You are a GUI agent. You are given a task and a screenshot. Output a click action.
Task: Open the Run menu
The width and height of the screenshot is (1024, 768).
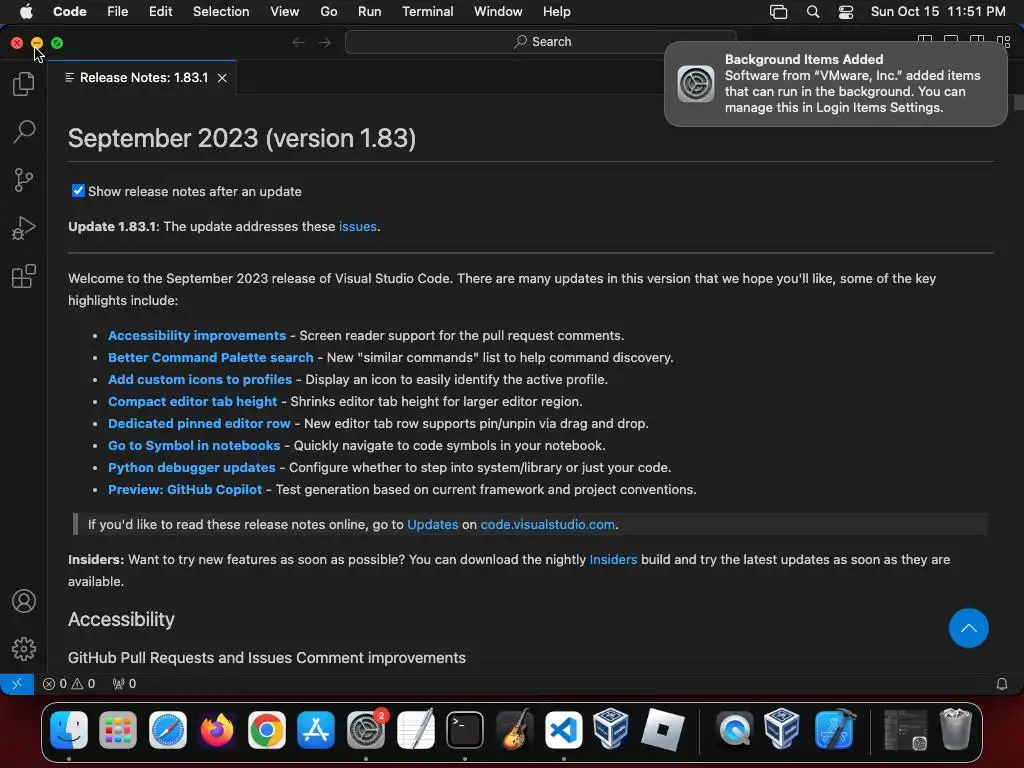pos(370,12)
